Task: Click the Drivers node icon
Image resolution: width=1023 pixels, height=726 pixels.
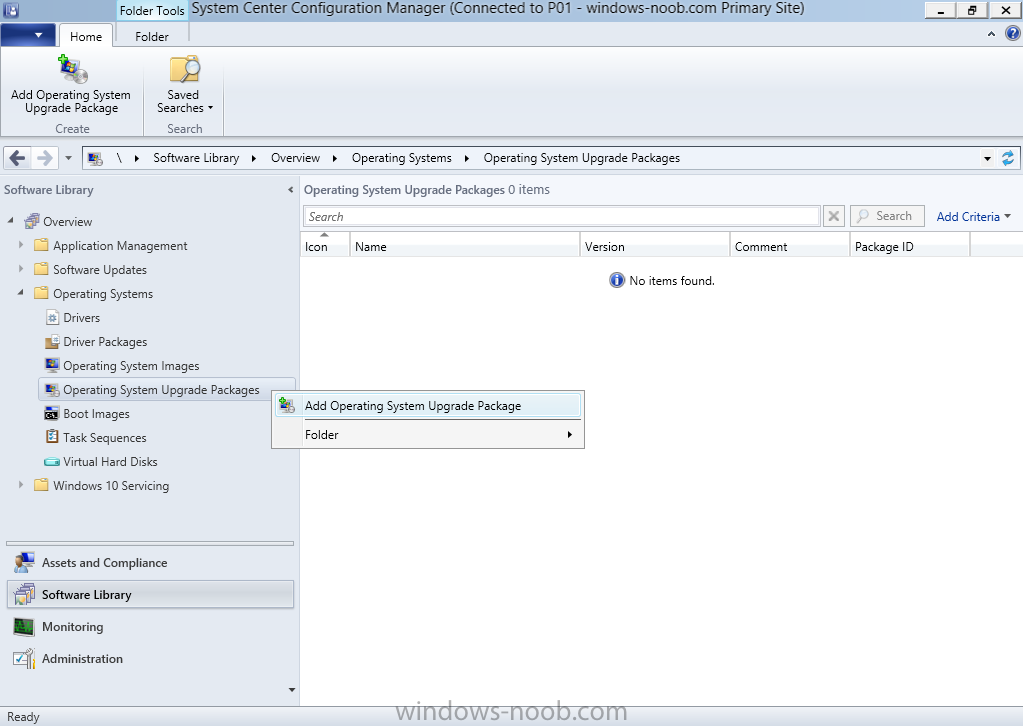Action: [x=52, y=318]
